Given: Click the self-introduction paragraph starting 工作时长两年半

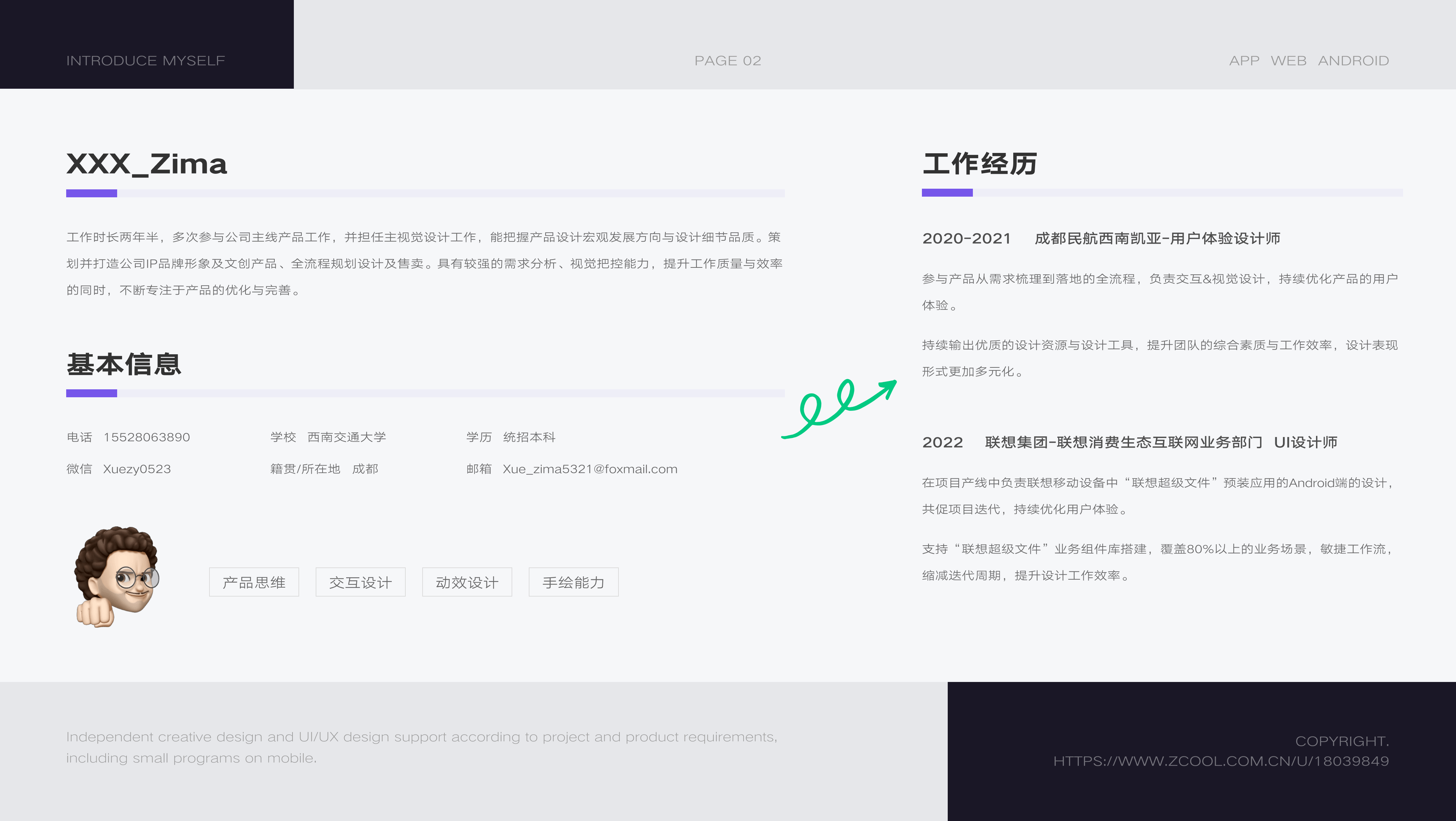Looking at the screenshot, I should [425, 264].
